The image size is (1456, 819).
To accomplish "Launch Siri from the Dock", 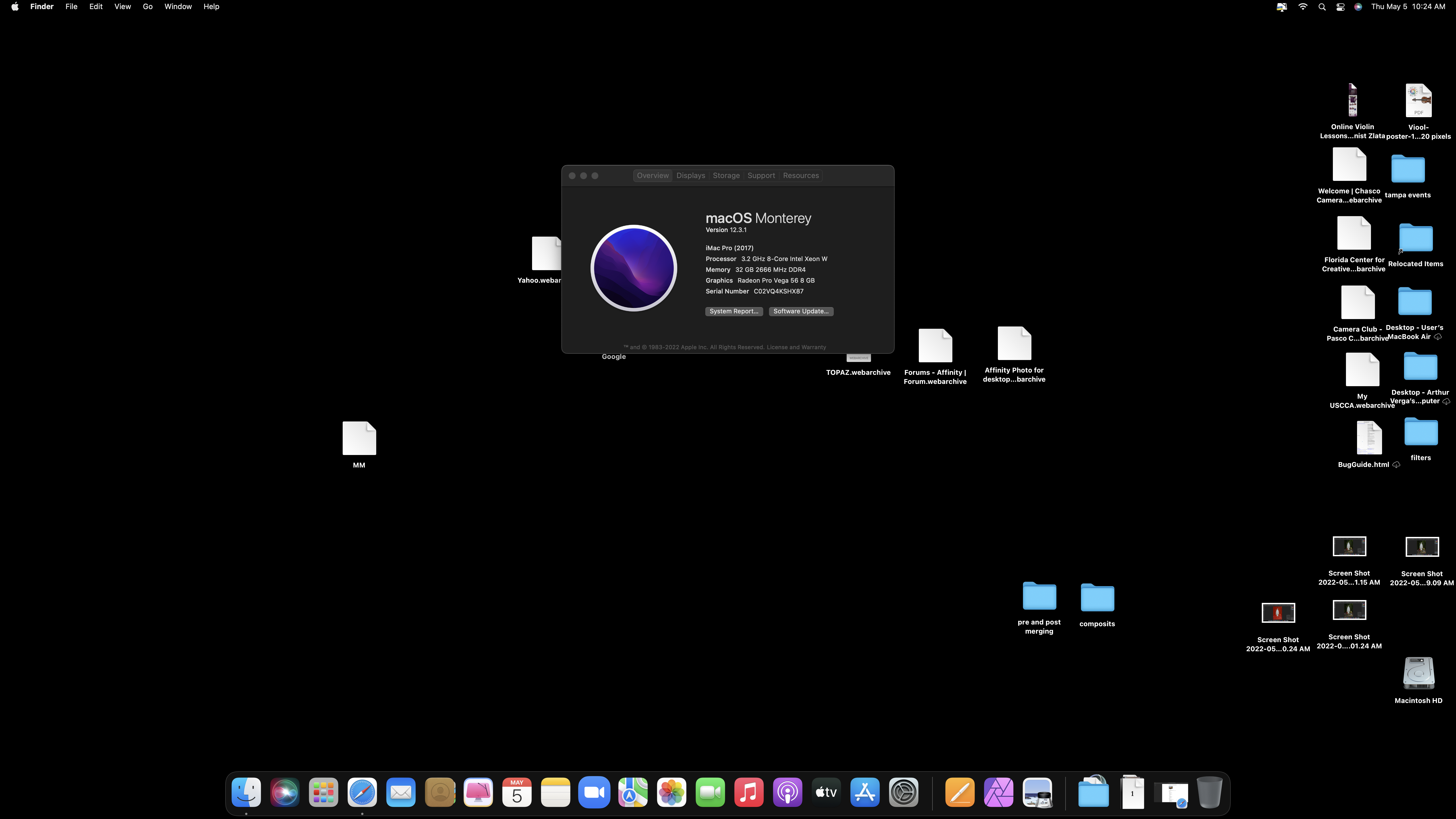I will pyautogui.click(x=285, y=793).
